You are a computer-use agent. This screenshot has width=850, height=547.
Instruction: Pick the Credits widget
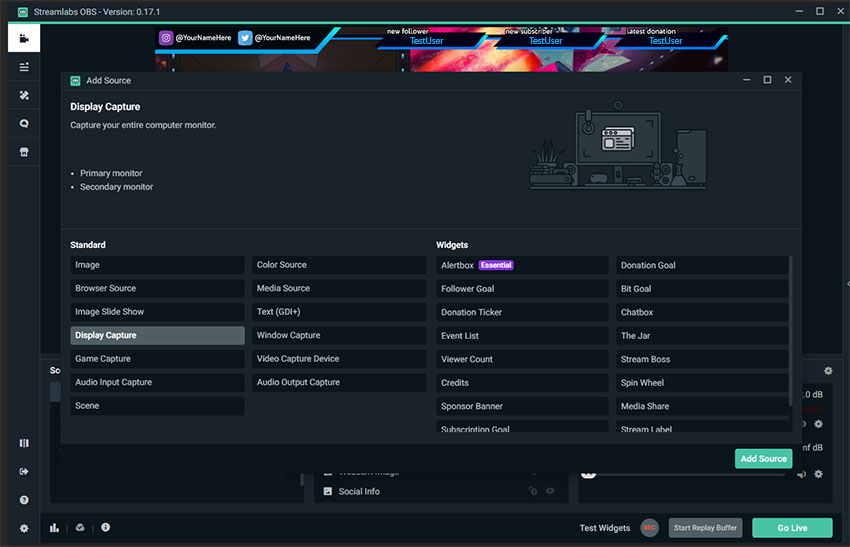tap(522, 383)
